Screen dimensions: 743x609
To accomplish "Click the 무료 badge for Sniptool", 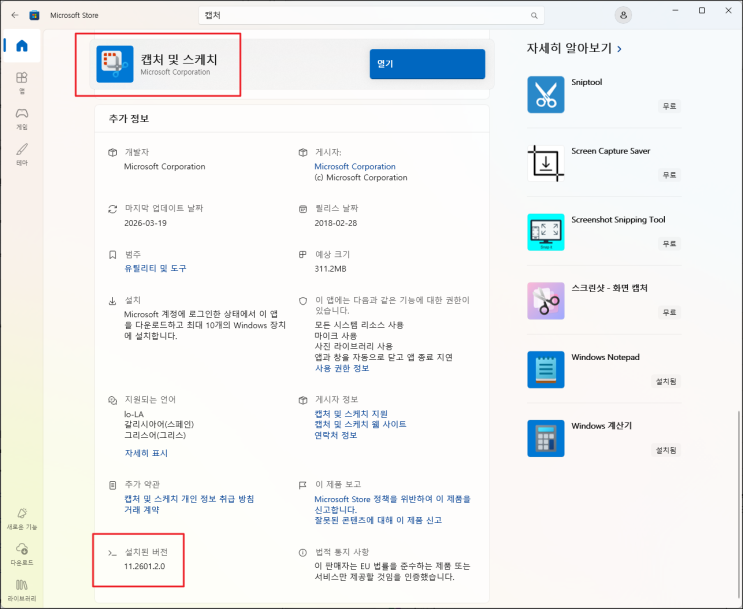I will point(670,106).
